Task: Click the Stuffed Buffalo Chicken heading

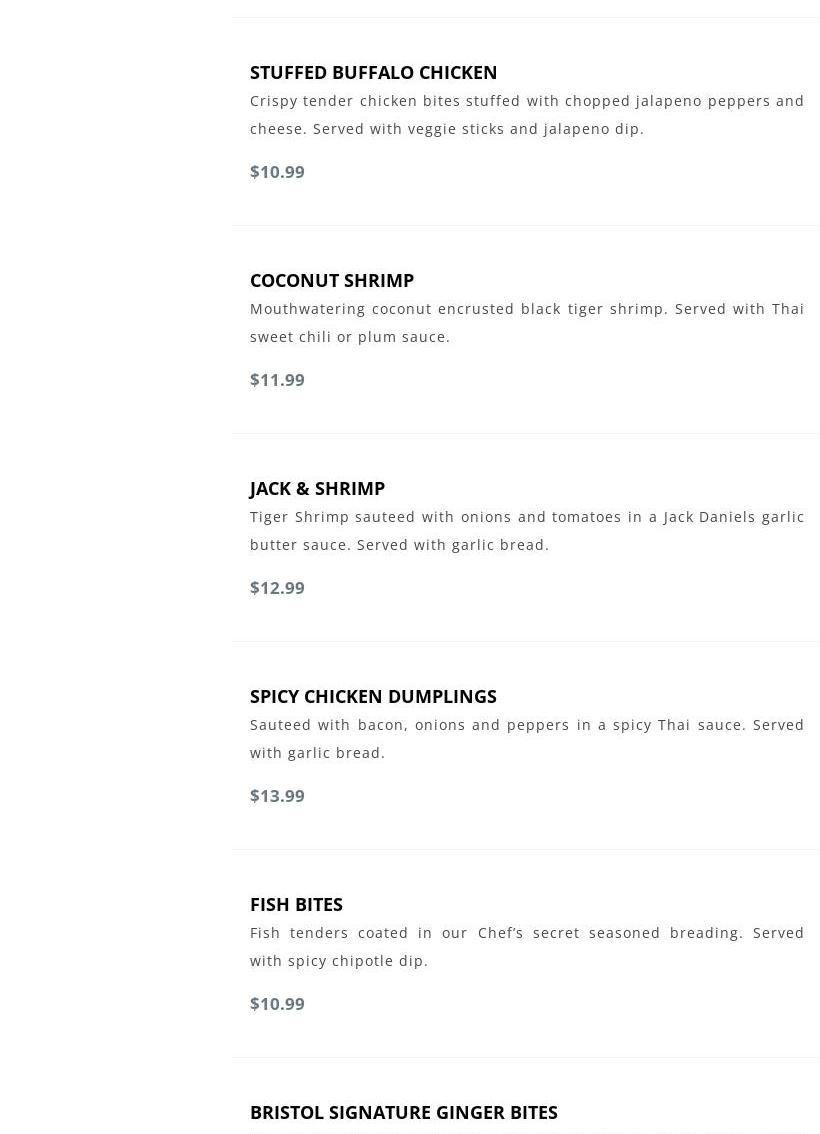Action: (373, 72)
